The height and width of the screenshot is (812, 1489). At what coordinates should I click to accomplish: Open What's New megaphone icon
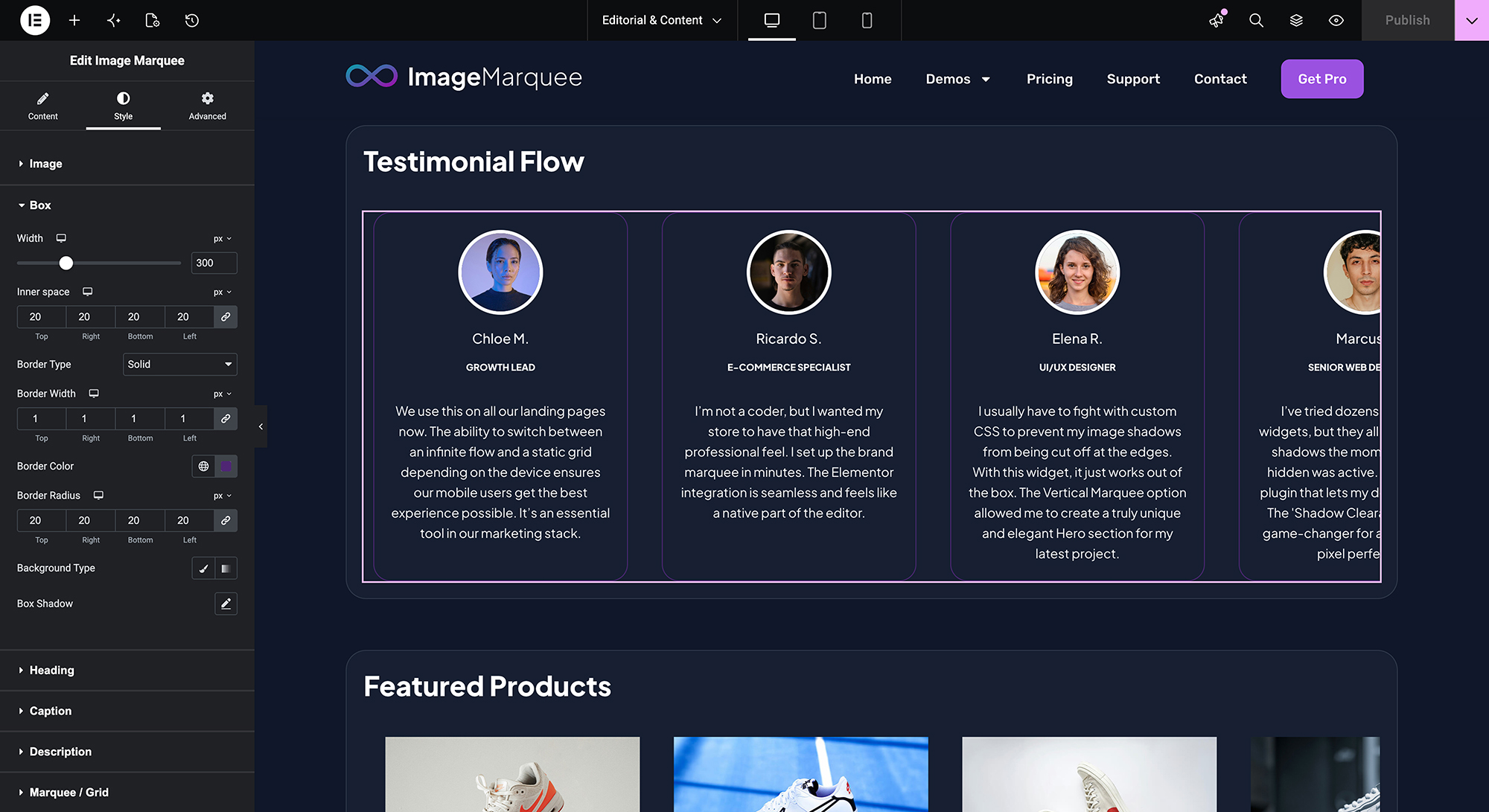click(x=1217, y=20)
